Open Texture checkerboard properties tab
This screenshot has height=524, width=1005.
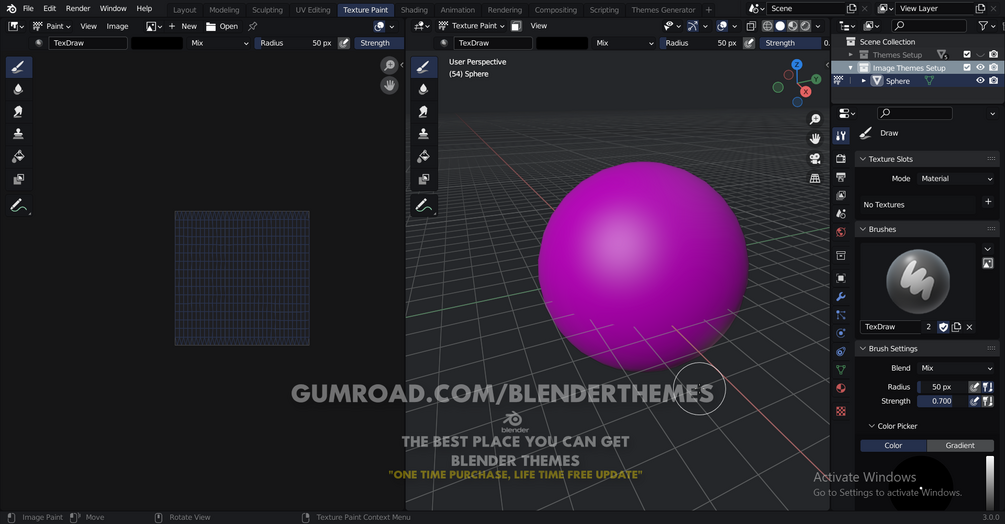[x=841, y=411]
